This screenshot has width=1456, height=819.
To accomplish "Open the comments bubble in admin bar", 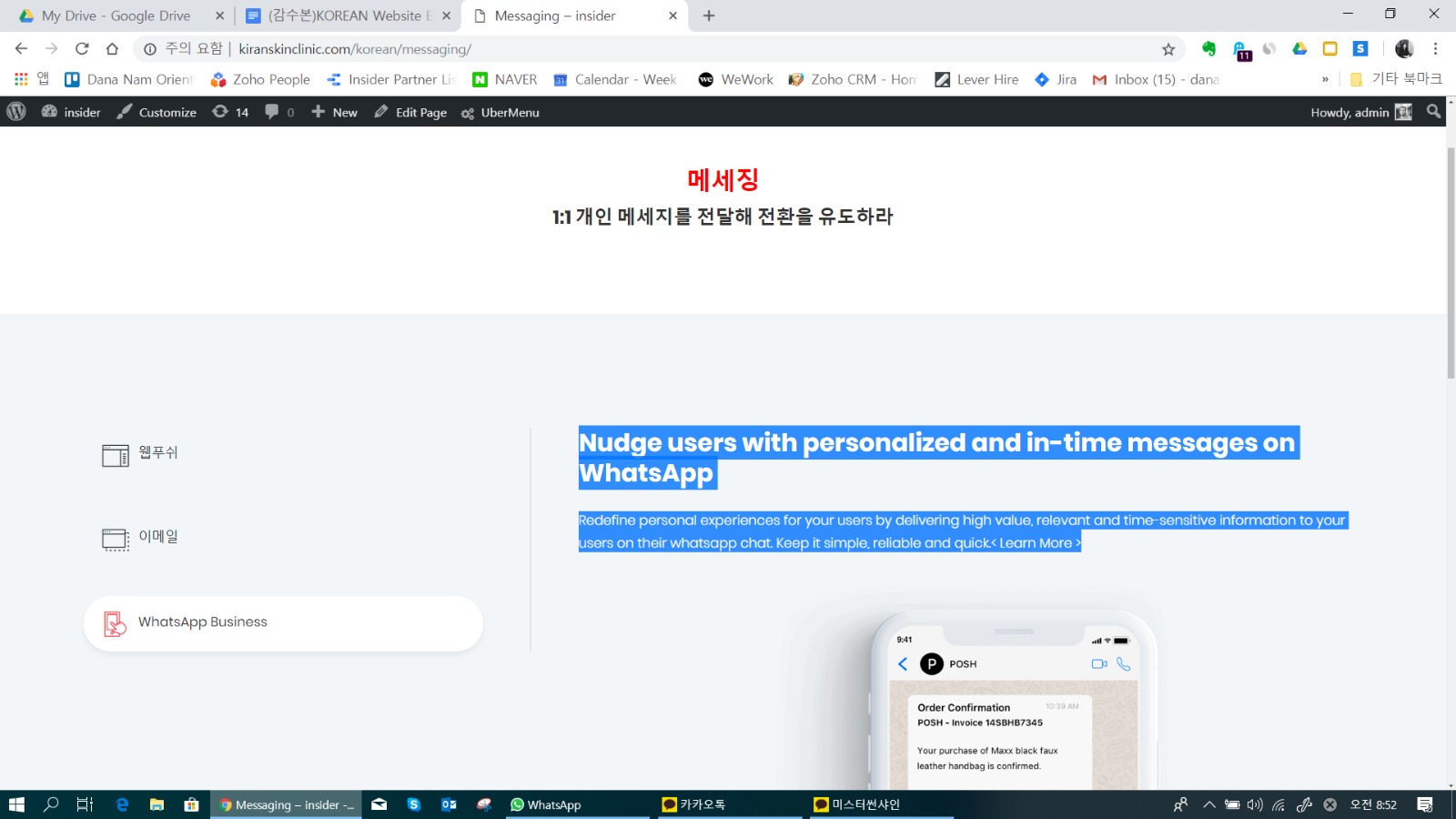I will (x=278, y=112).
